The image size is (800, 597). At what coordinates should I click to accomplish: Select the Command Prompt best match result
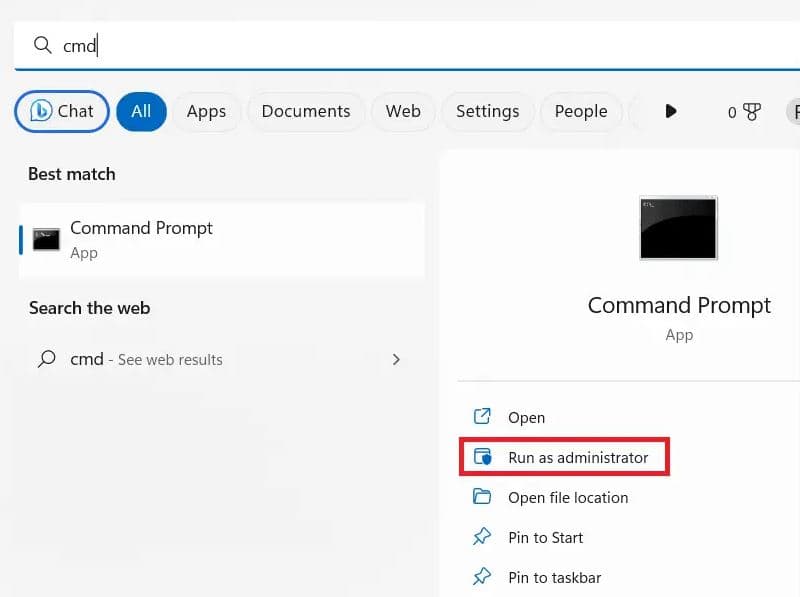(221, 240)
